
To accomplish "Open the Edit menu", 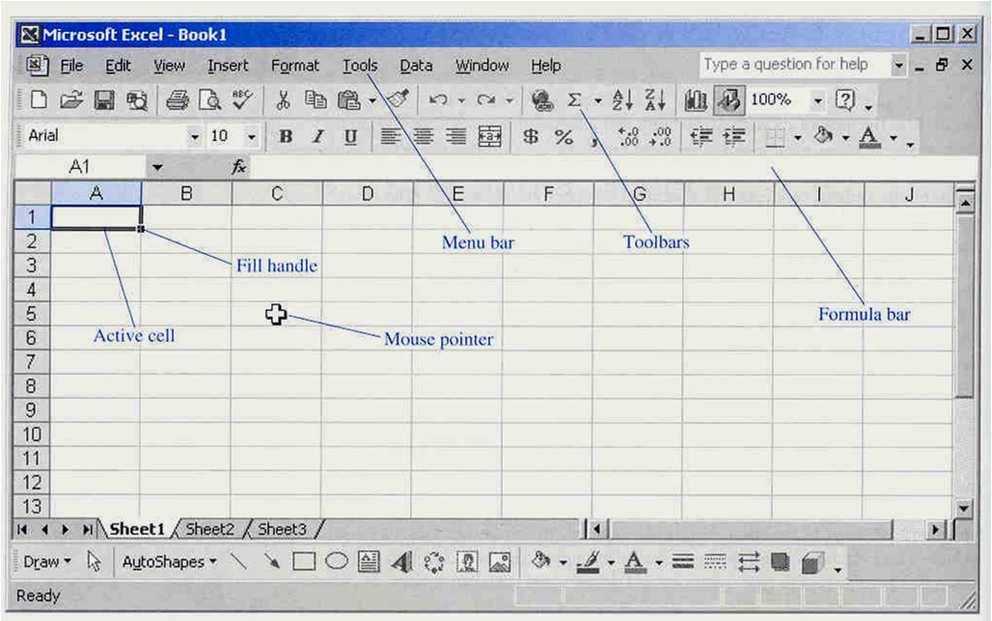I will tap(118, 66).
